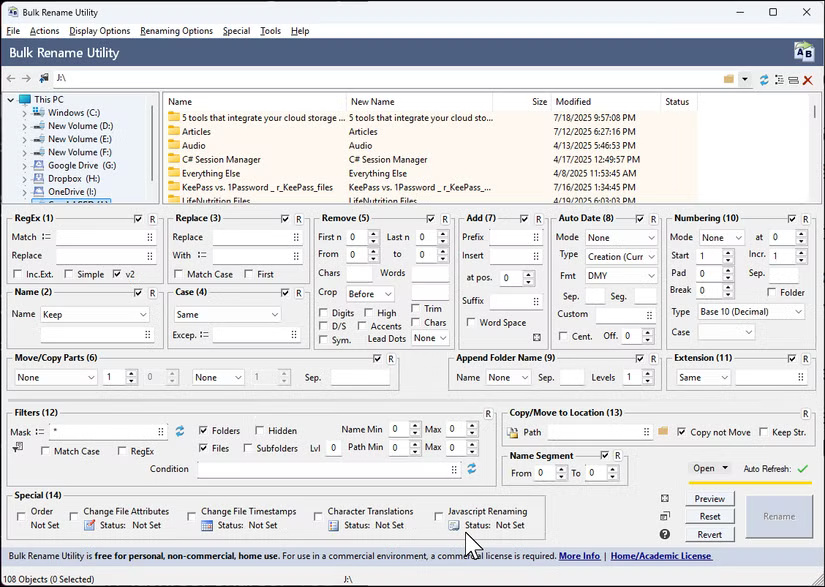Open the Renaming Options menu
The image size is (825, 587).
[x=176, y=31]
